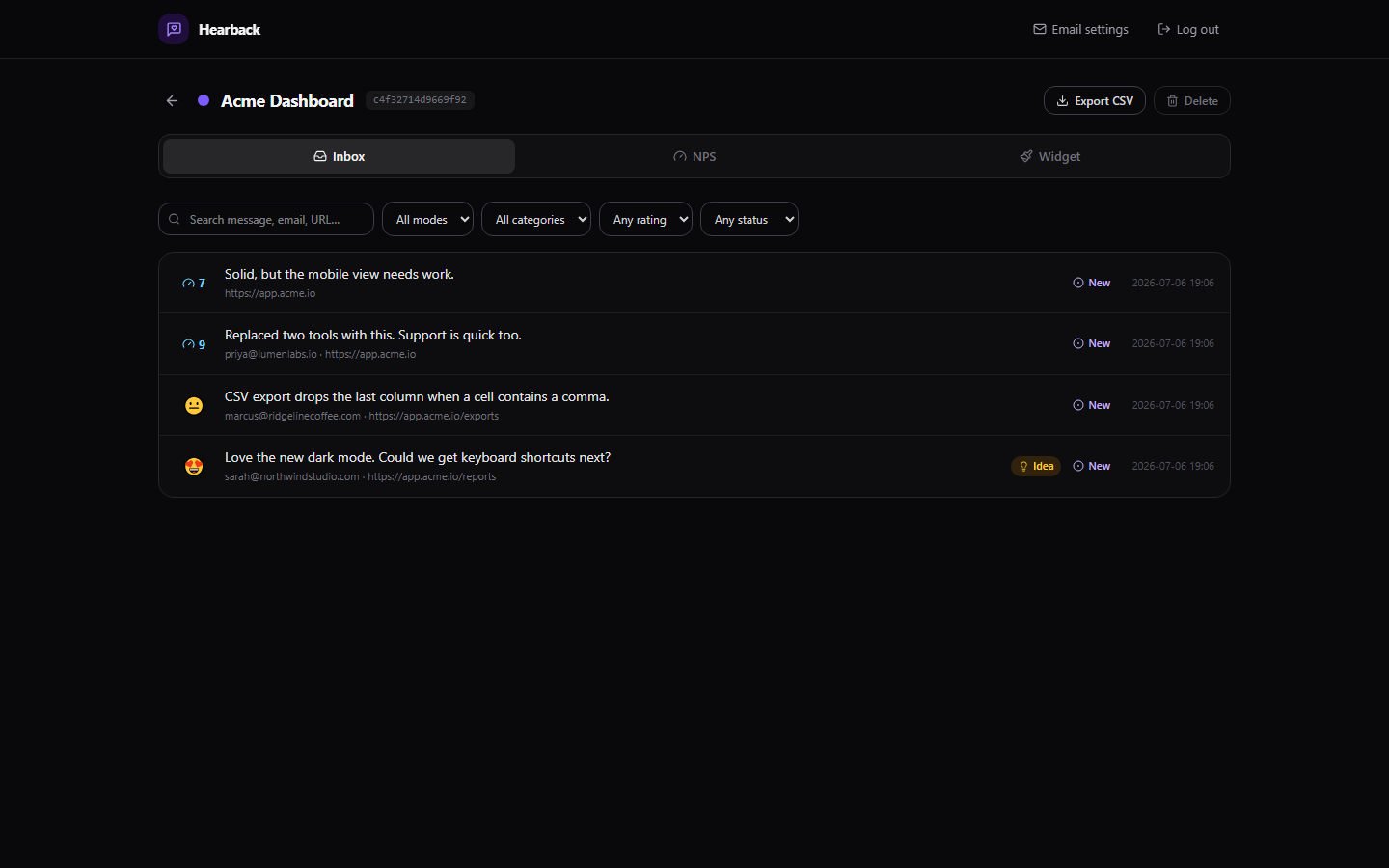This screenshot has height=868, width=1389.
Task: Click the NPS score 7 gauge icon
Action: 188,284
